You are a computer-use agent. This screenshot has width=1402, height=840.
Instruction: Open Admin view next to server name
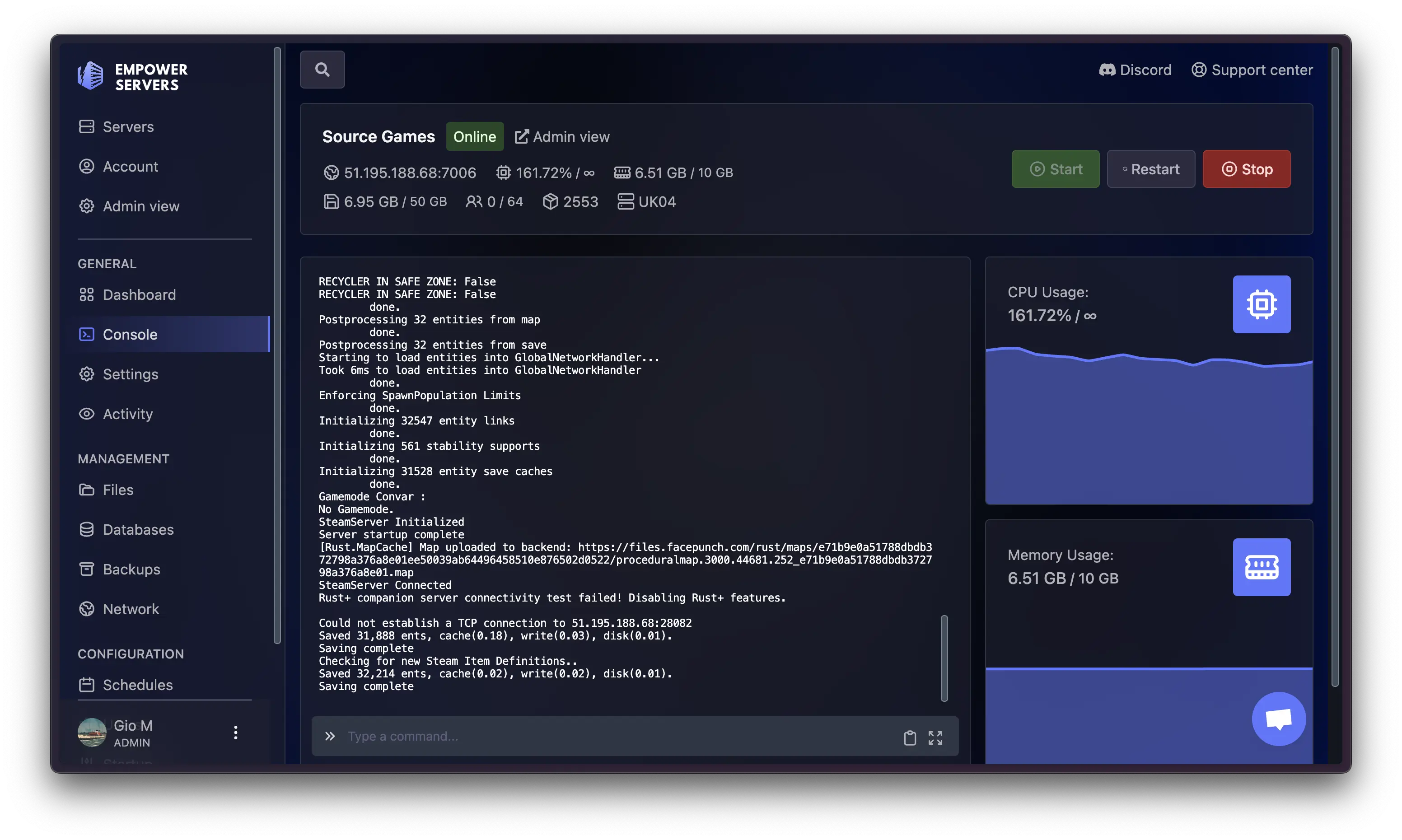pos(562,136)
